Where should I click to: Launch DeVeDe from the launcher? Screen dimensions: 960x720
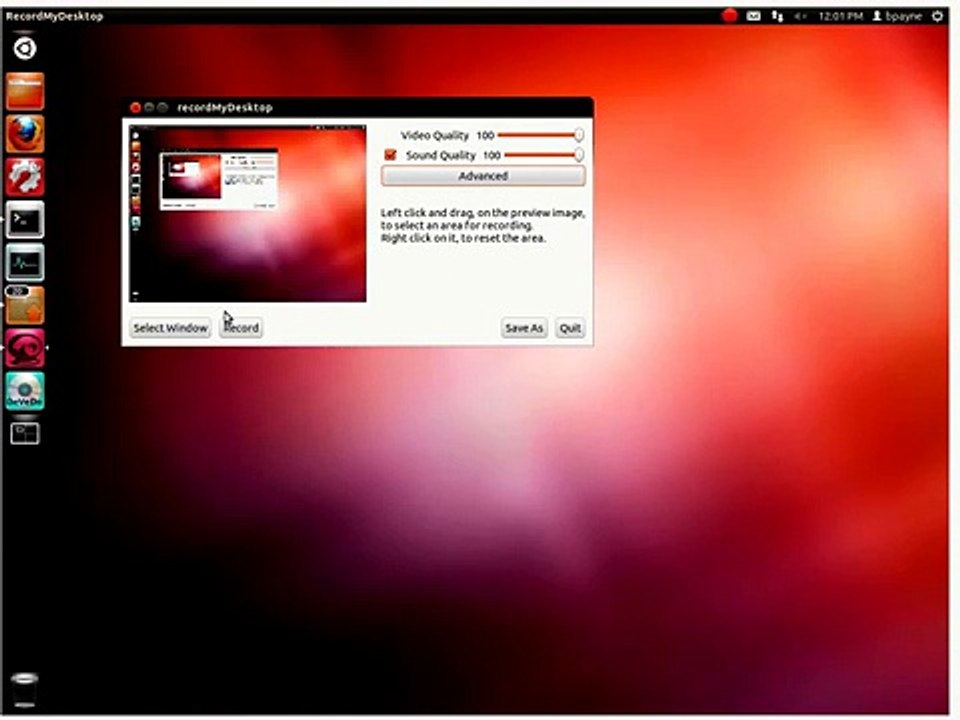pos(25,391)
